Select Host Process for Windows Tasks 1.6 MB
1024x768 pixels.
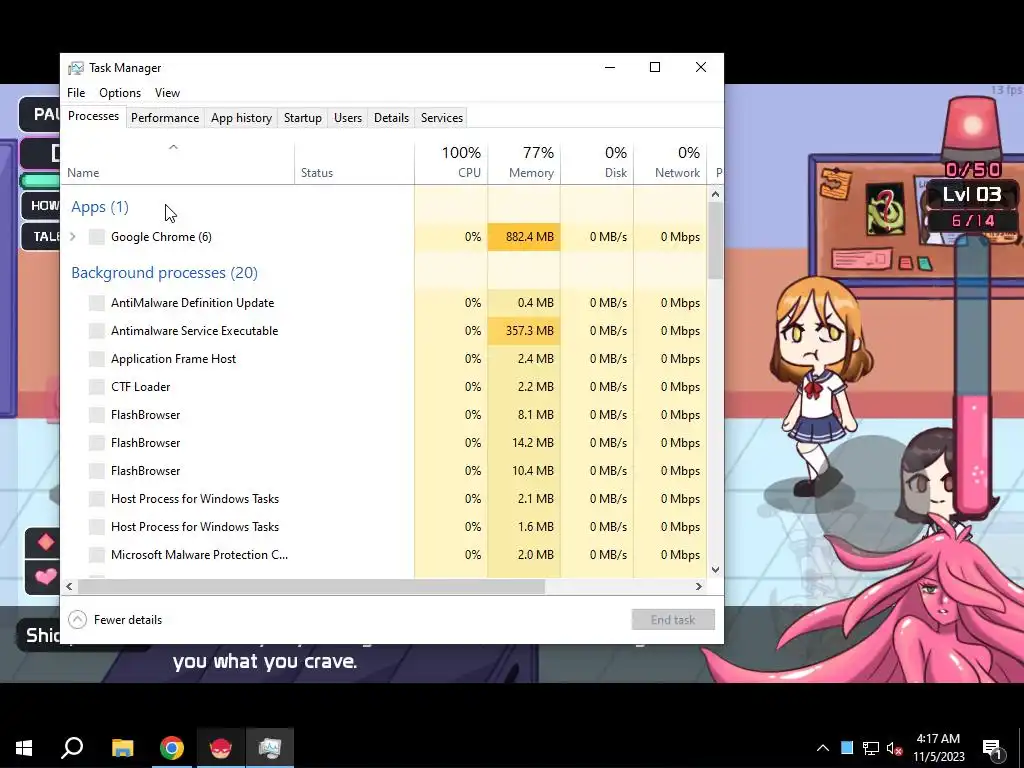[x=383, y=527]
